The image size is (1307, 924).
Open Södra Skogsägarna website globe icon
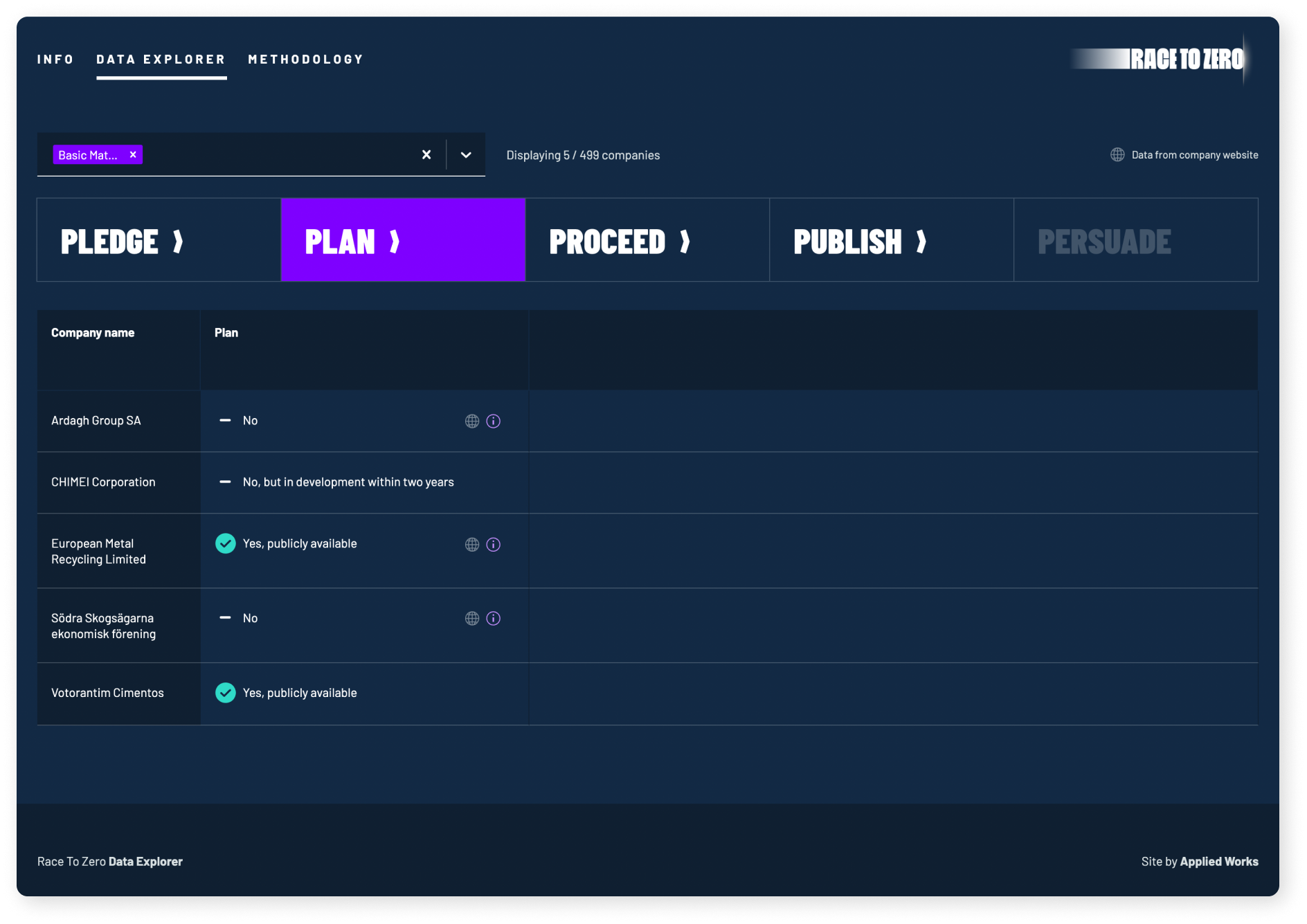pos(473,618)
